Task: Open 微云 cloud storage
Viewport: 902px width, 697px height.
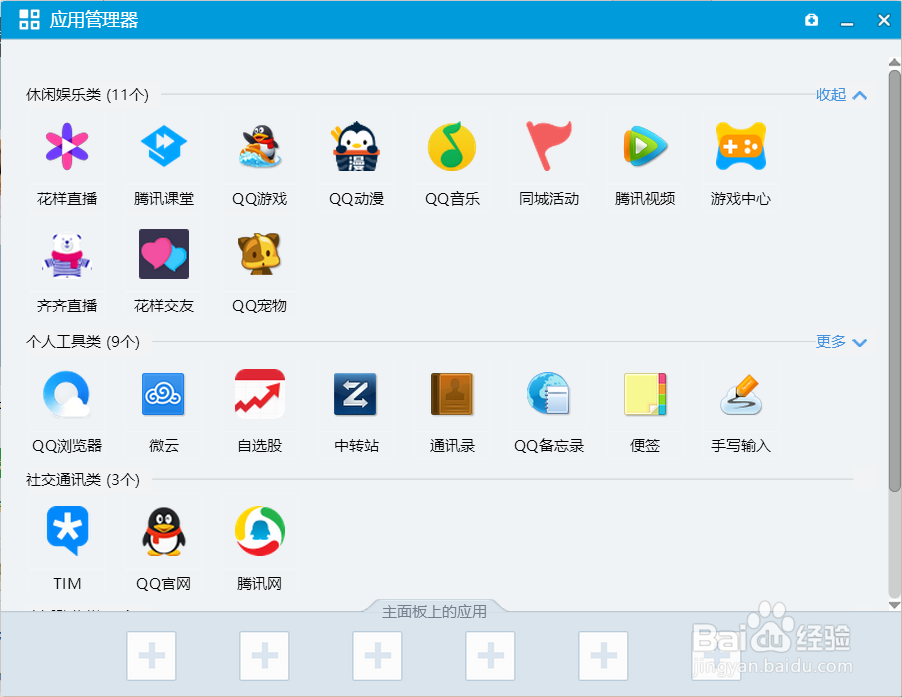Action: pos(163,394)
